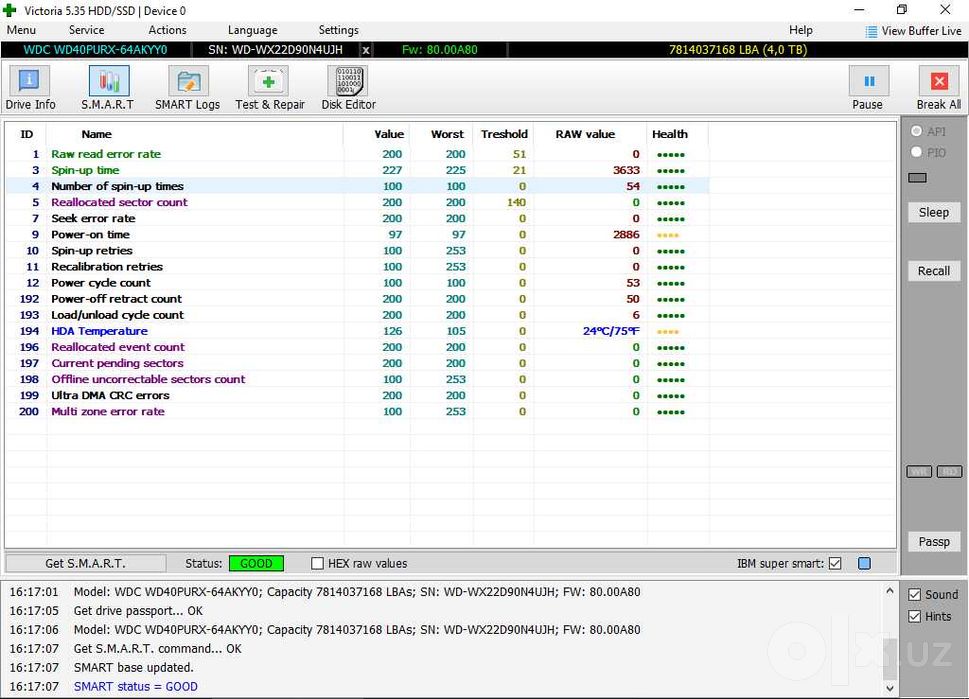
Task: Click the x next to the serial number
Action: 366,50
